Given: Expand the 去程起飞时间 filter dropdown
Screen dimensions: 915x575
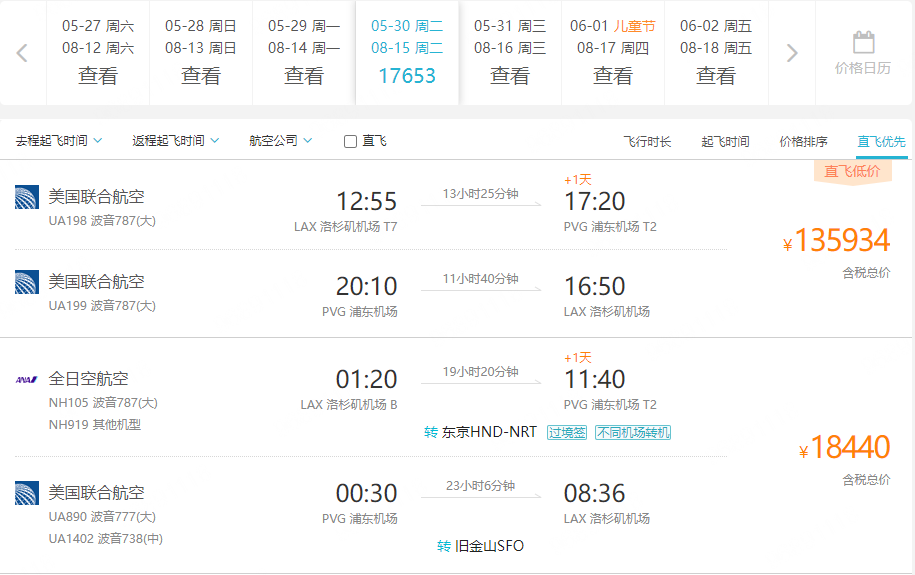Looking at the screenshot, I should coord(59,141).
